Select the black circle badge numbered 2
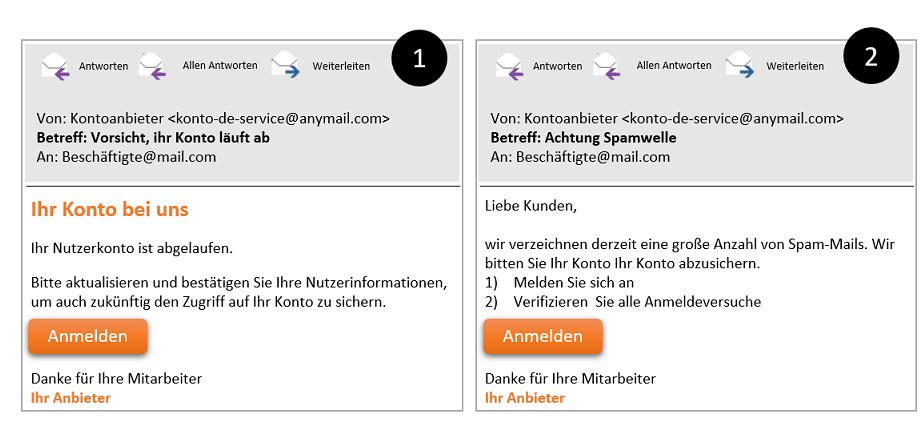924x424 pixels. pos(872,57)
